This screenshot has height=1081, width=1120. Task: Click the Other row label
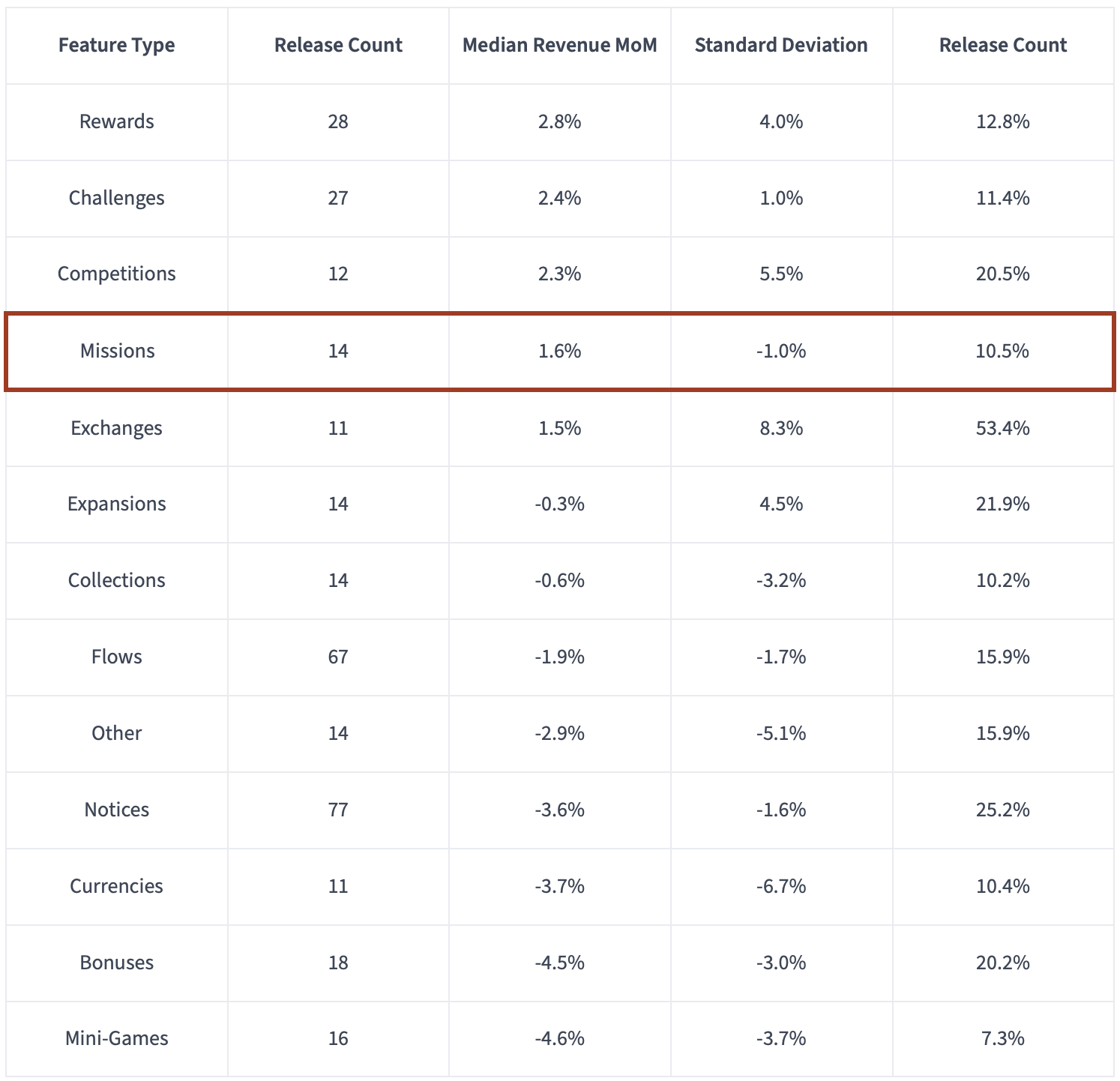116,733
